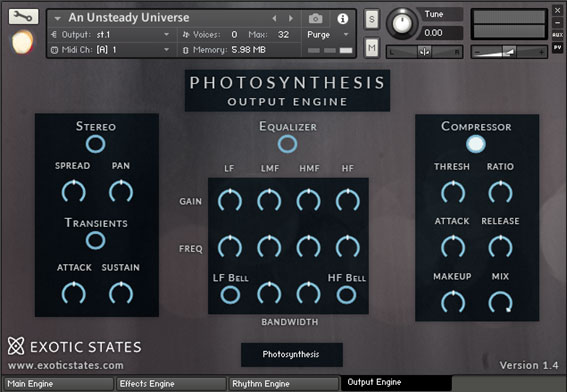Click the LF Freq knob
The width and height of the screenshot is (567, 392).
point(230,247)
